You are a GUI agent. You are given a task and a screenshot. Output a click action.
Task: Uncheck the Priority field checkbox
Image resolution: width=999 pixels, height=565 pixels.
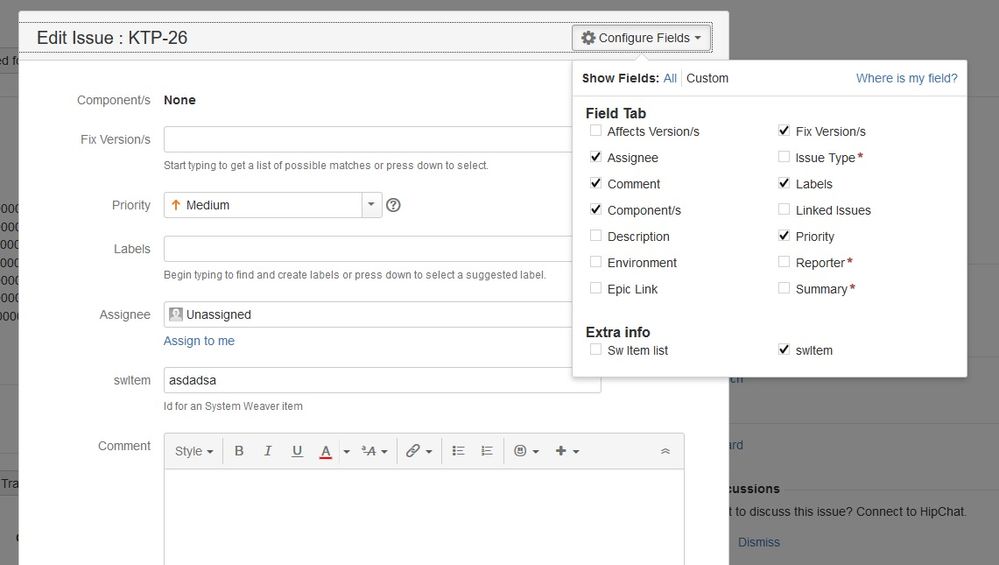(x=784, y=236)
